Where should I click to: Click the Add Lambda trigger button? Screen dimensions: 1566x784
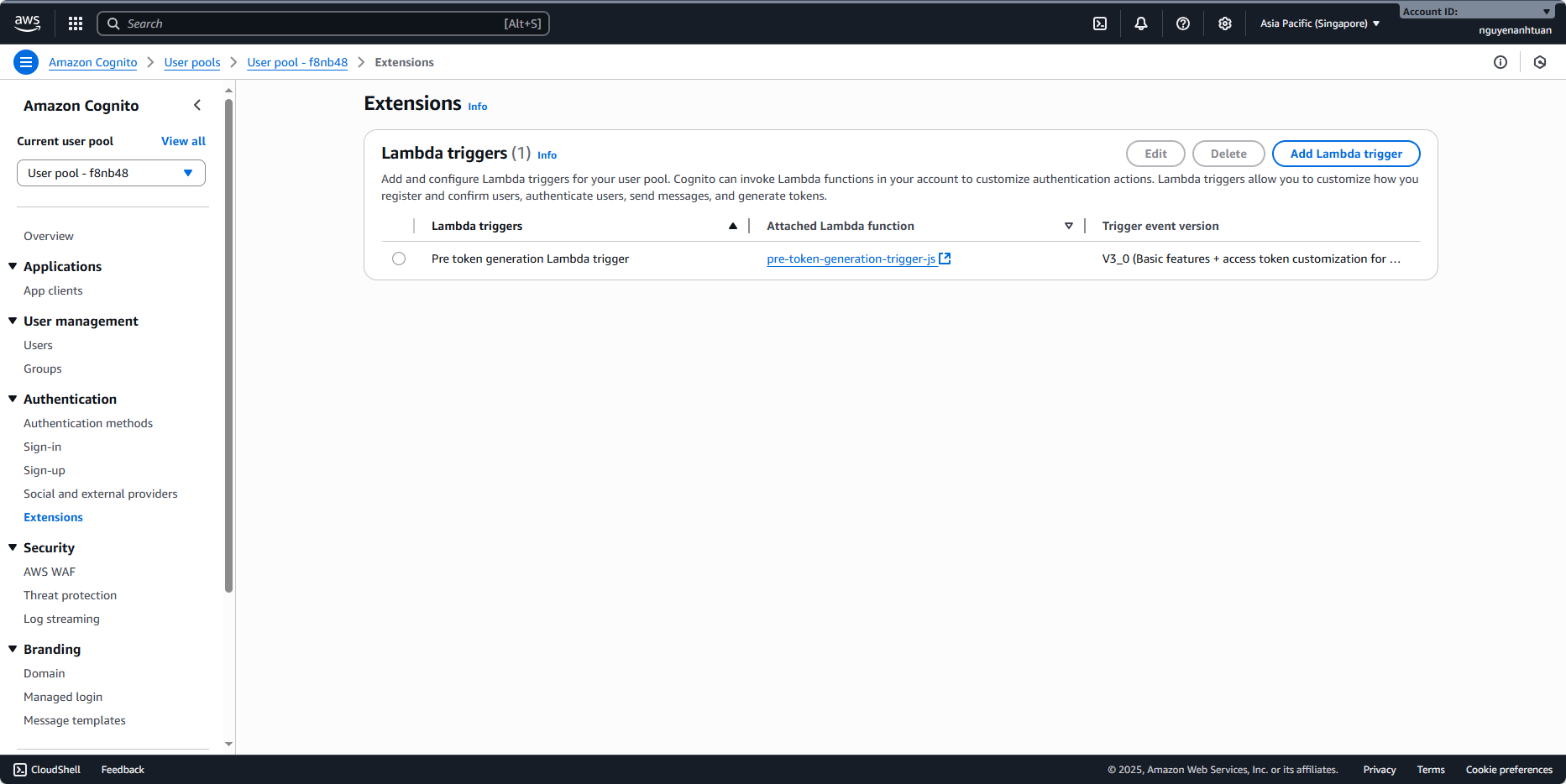(x=1345, y=154)
